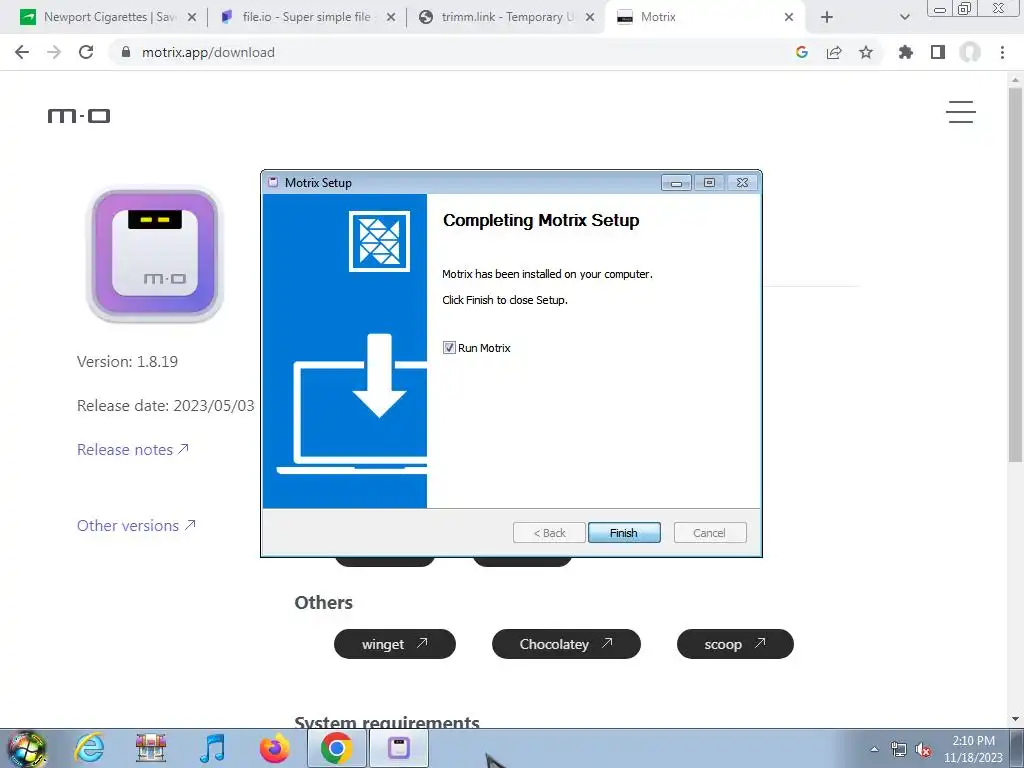Cancel the Motrix Setup wizard
The height and width of the screenshot is (768, 1024).
[x=709, y=533]
